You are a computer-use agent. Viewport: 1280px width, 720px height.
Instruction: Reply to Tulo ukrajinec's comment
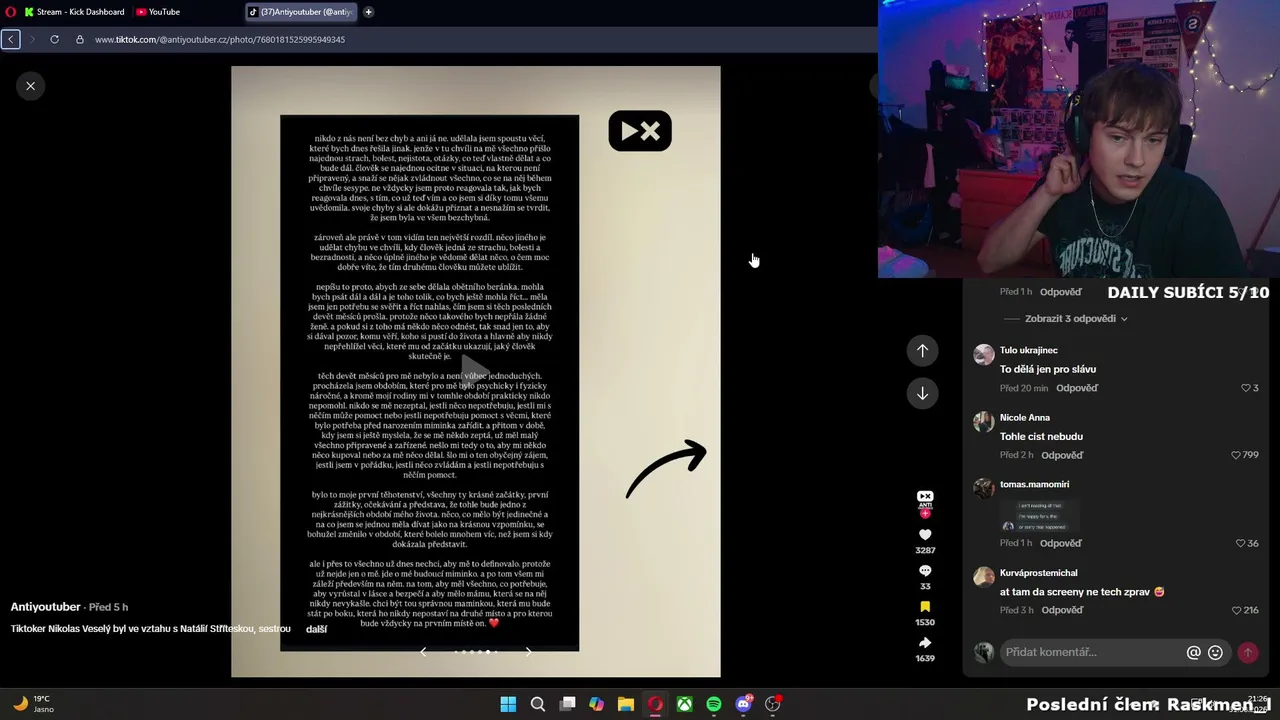[1077, 388]
